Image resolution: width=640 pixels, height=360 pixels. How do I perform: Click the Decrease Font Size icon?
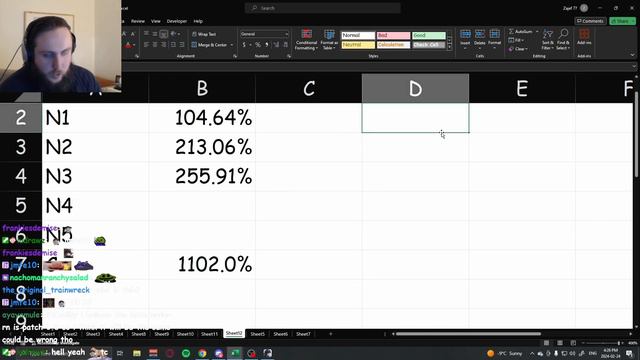tap(133, 34)
